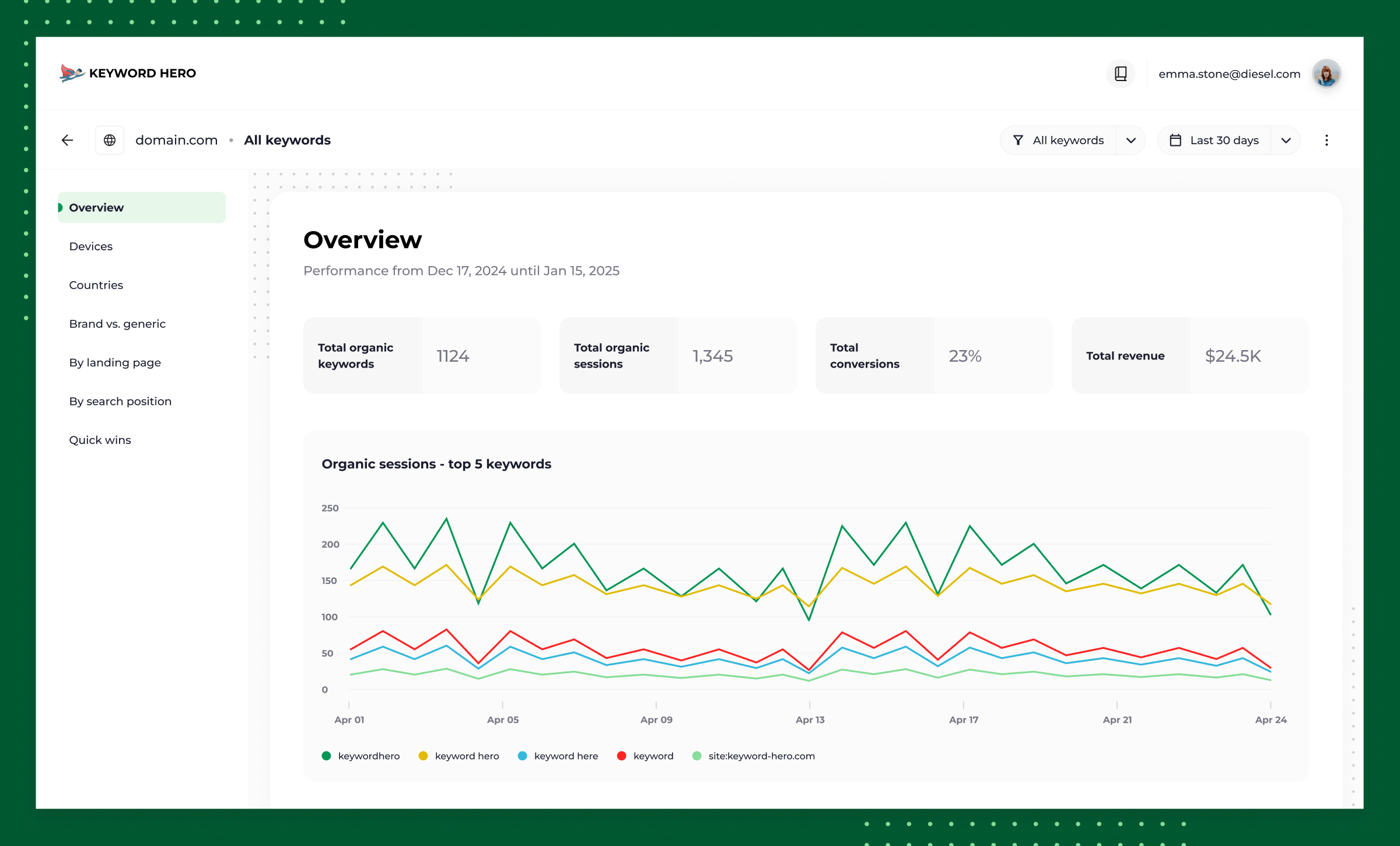
Task: Open the All keywords filter button
Action: pos(1058,140)
